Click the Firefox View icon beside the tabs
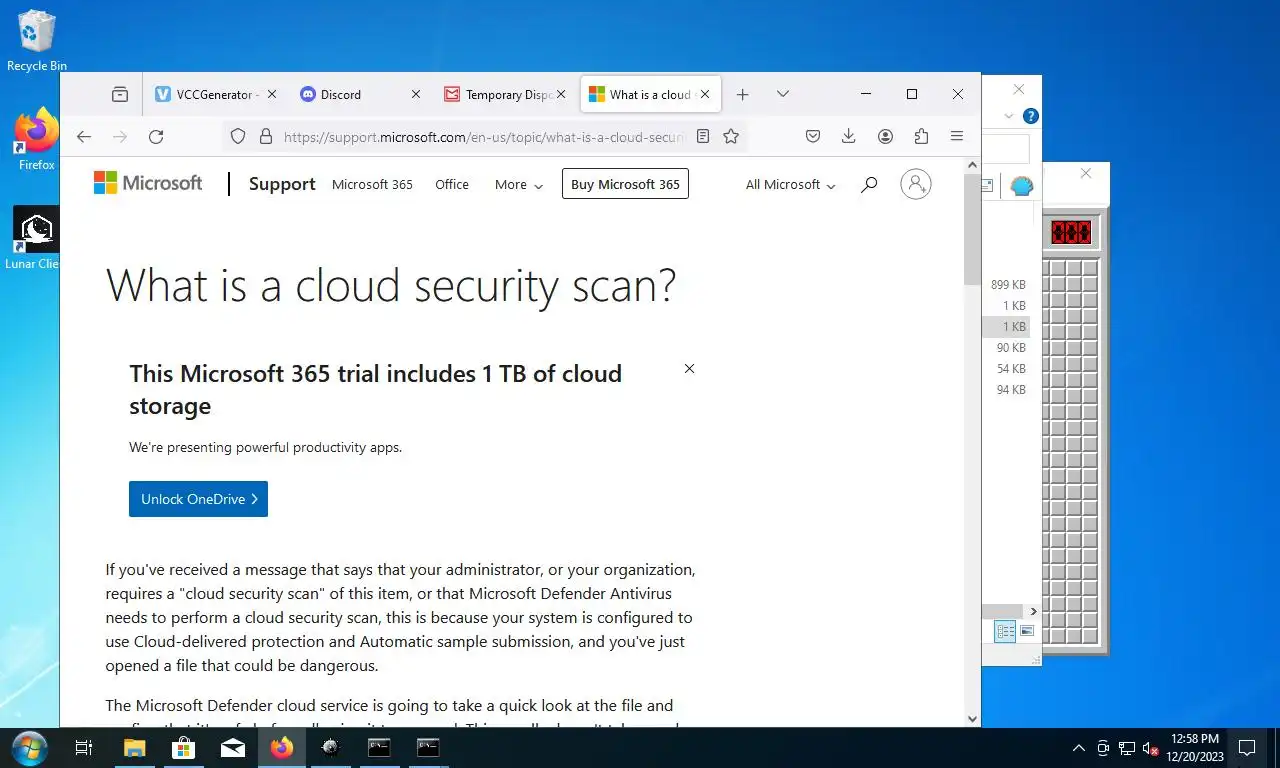The width and height of the screenshot is (1280, 768). click(x=120, y=94)
